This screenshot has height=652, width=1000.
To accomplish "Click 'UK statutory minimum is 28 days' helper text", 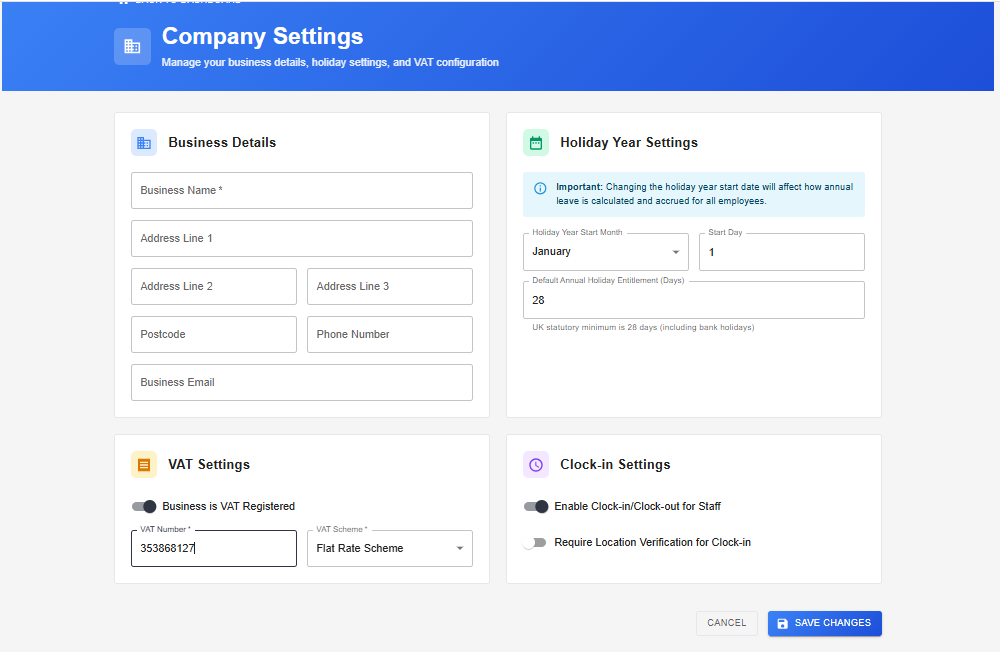I will [643, 327].
